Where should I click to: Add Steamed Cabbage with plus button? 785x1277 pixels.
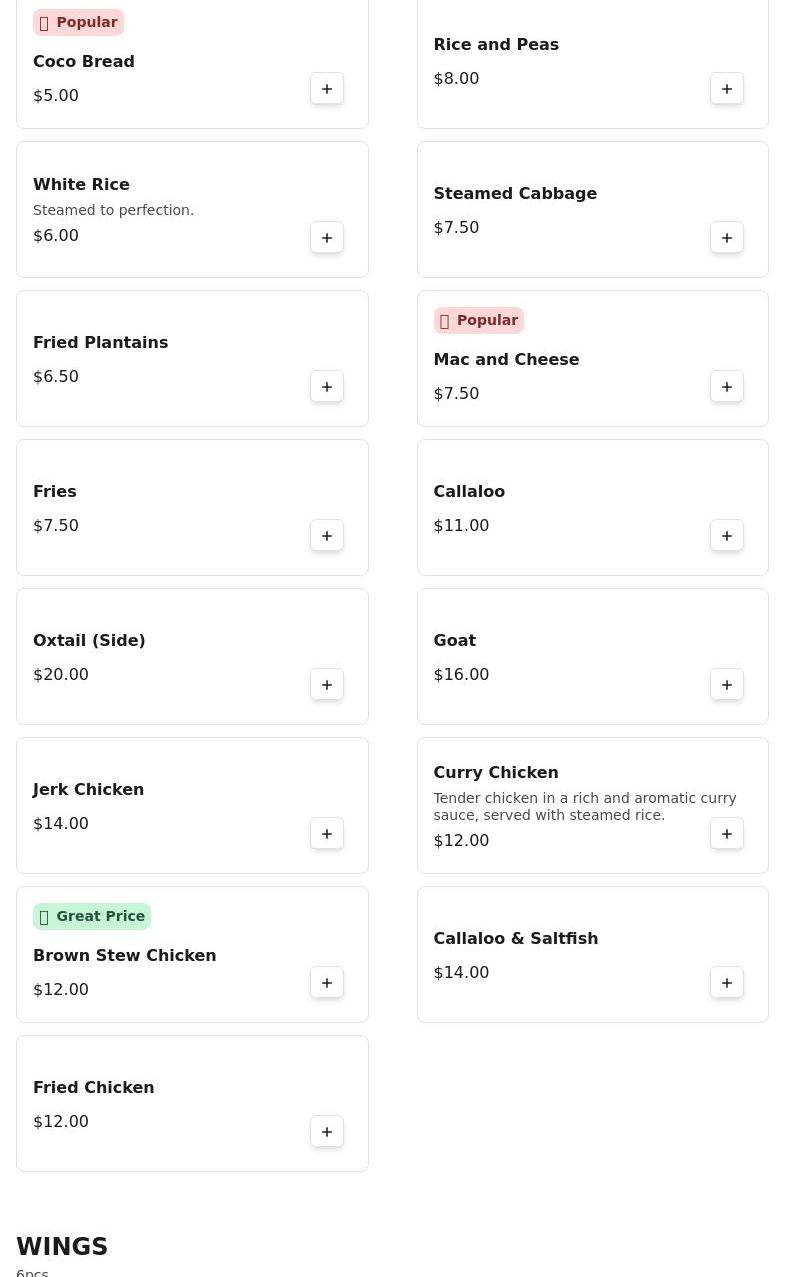(727, 238)
